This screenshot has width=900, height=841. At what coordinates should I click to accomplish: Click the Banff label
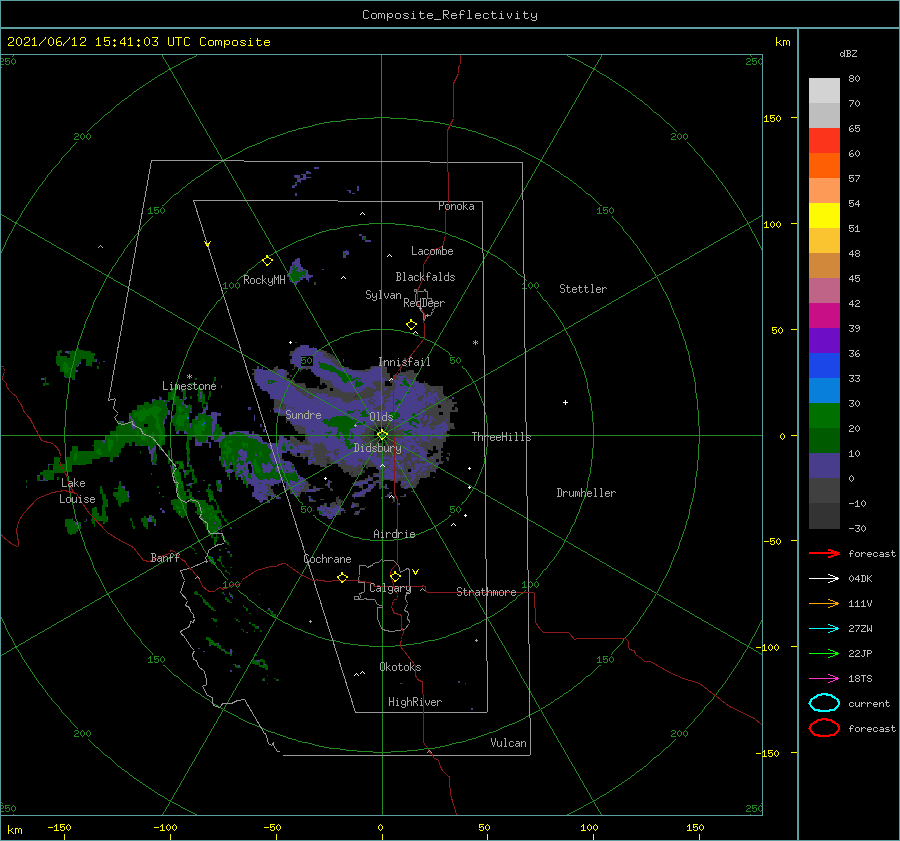(165, 557)
